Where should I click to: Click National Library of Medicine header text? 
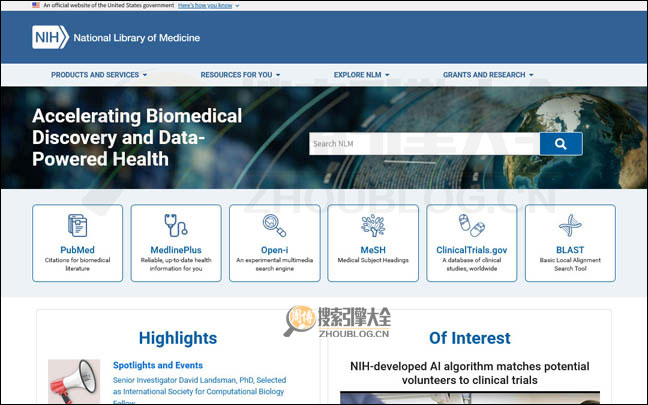tap(136, 38)
